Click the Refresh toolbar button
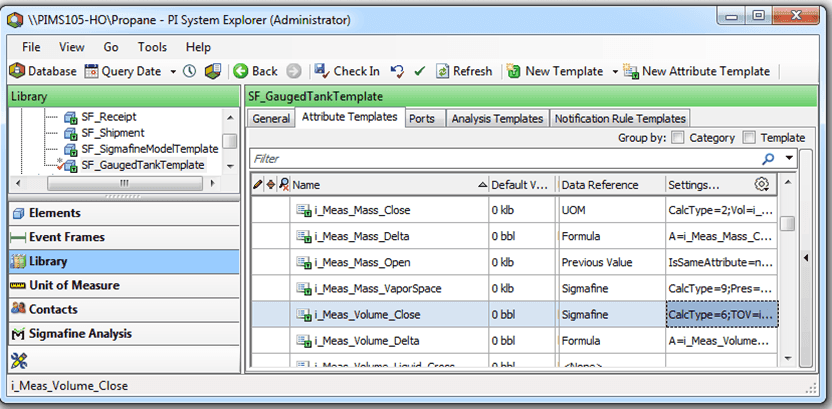832x409 pixels. 464,71
